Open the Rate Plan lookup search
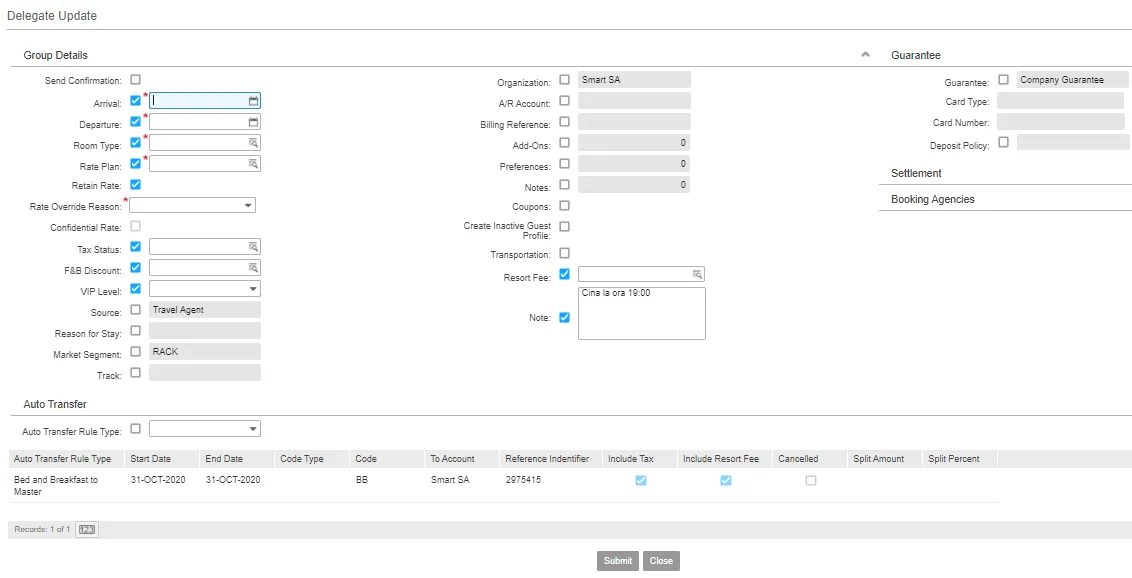 253,164
